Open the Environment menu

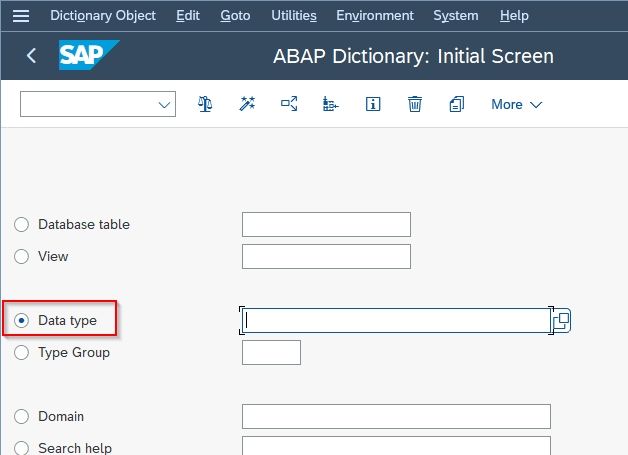tap(375, 16)
